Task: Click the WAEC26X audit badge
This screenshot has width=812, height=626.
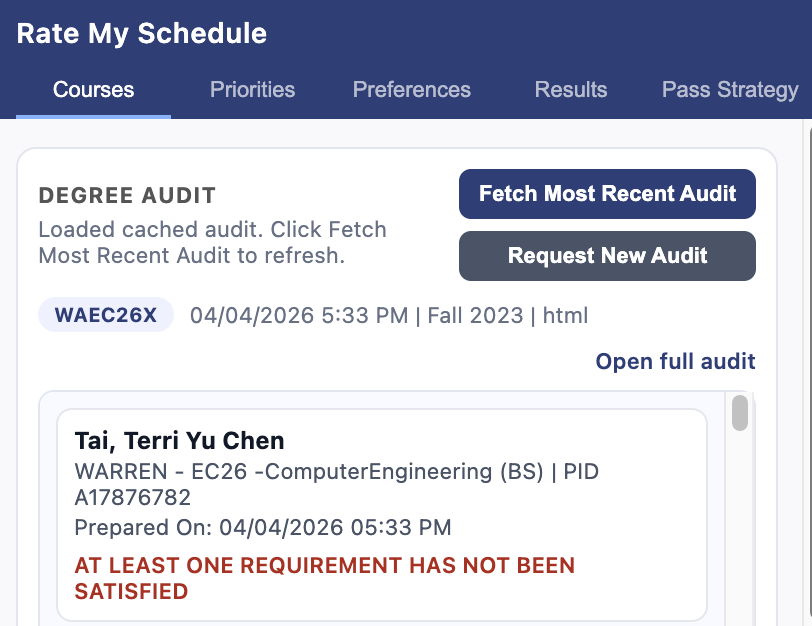Action: [x=106, y=316]
